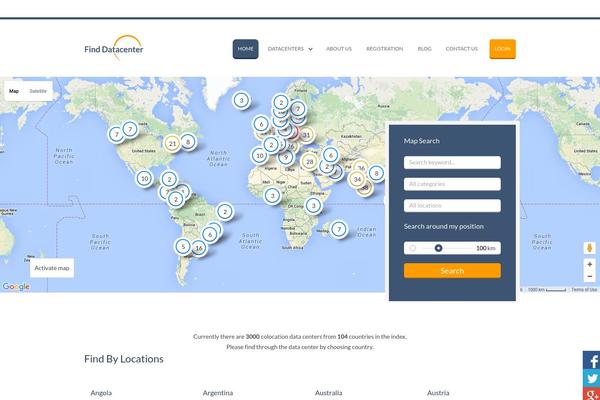600x400 pixels.
Task: Expand the DATACENTERS dropdown menu
Action: (290, 49)
